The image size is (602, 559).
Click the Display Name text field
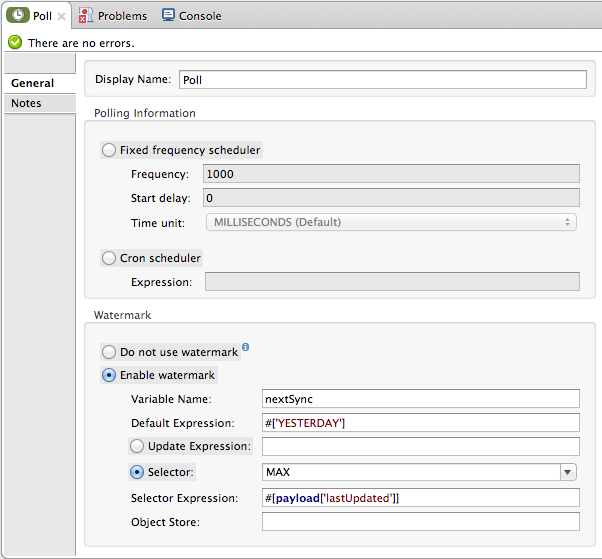(381, 80)
